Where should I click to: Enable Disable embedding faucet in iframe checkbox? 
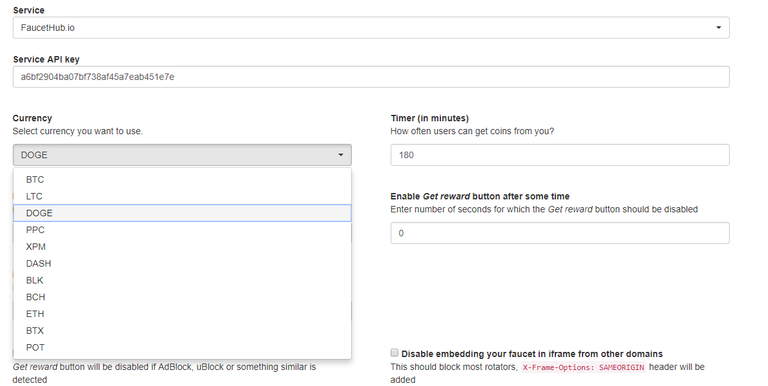394,353
